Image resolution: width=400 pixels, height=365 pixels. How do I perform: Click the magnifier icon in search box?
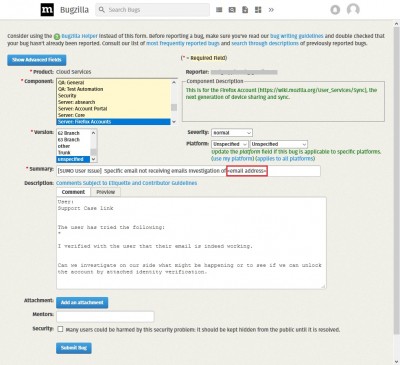point(102,10)
